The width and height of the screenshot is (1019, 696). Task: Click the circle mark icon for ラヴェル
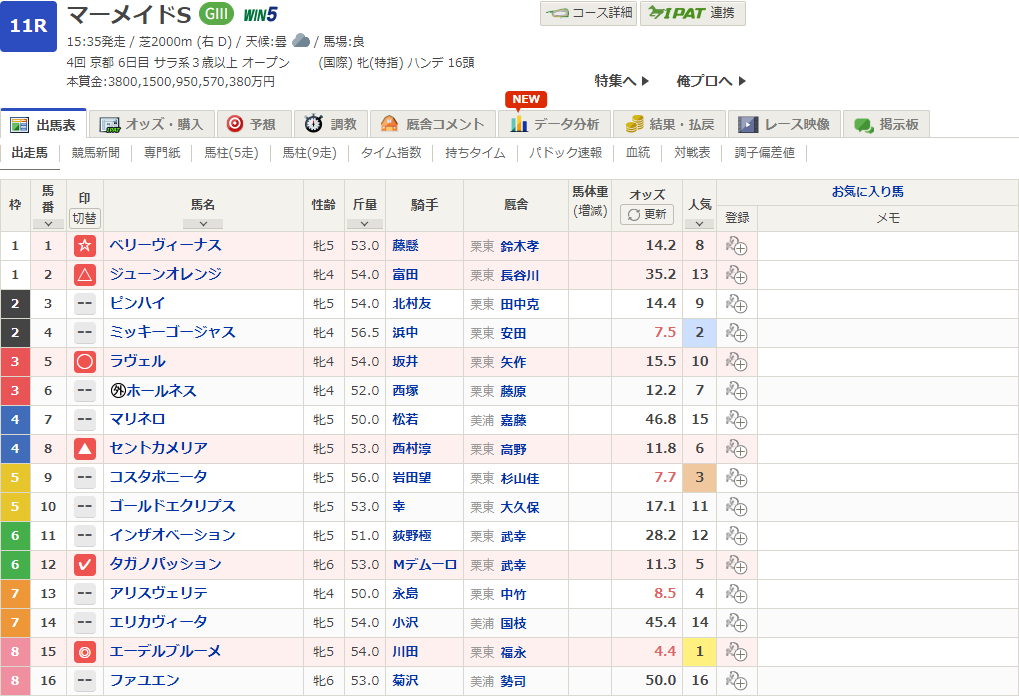pyautogui.click(x=85, y=362)
